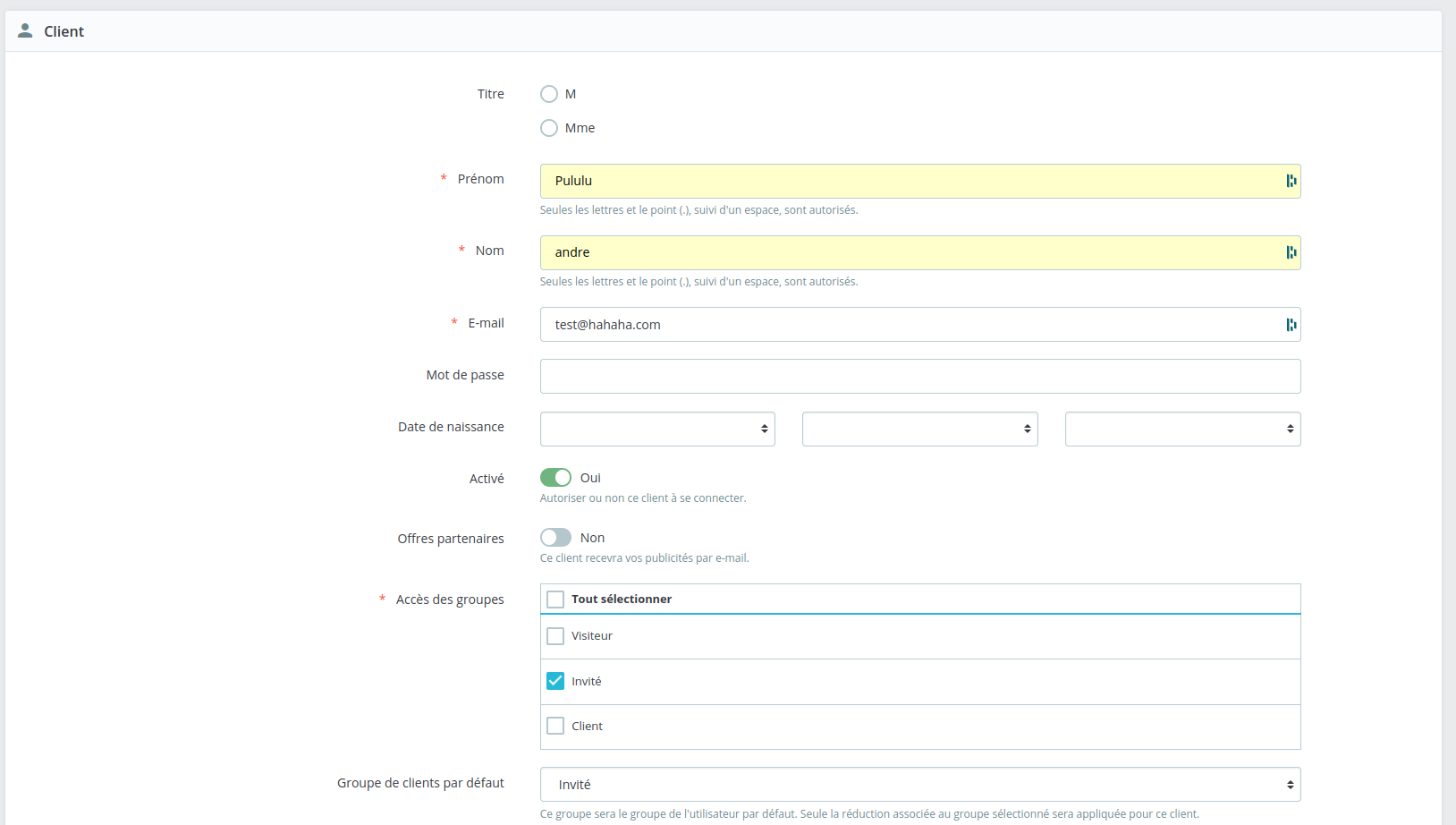This screenshot has height=825, width=1456.
Task: Open the first Date de naissance dropdown
Action: click(657, 429)
